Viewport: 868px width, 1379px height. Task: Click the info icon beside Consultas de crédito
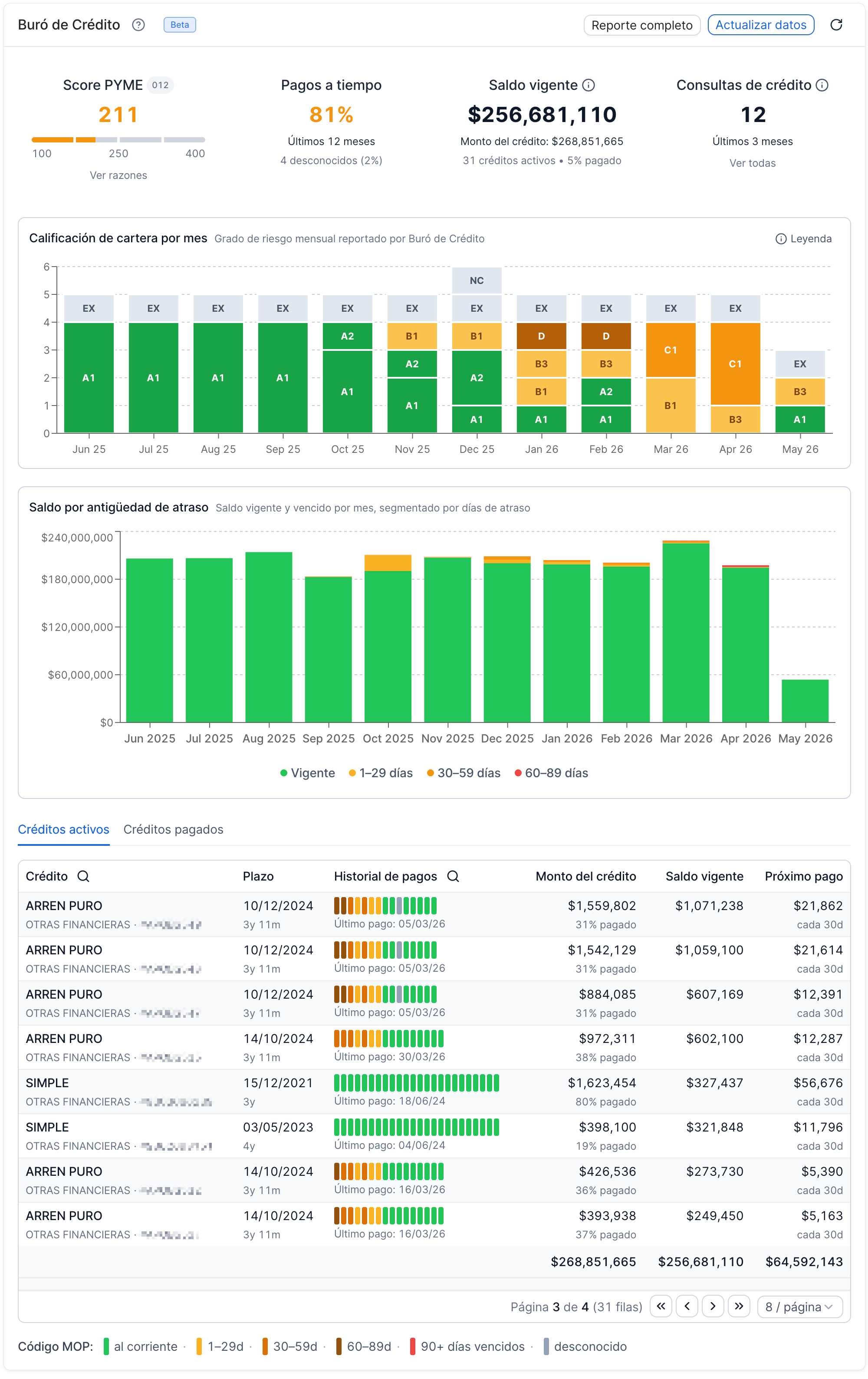[x=821, y=86]
